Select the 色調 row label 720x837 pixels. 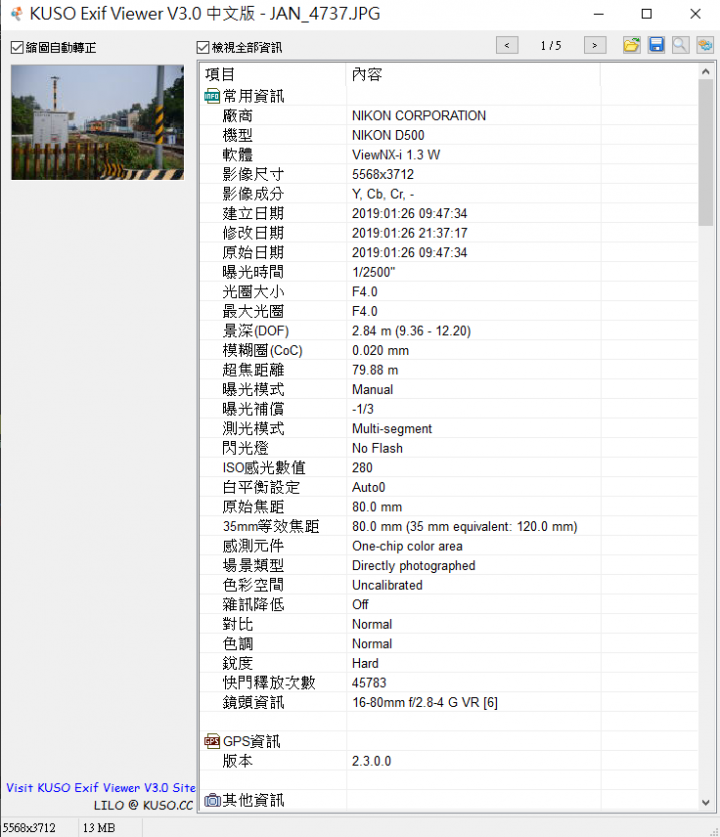238,644
